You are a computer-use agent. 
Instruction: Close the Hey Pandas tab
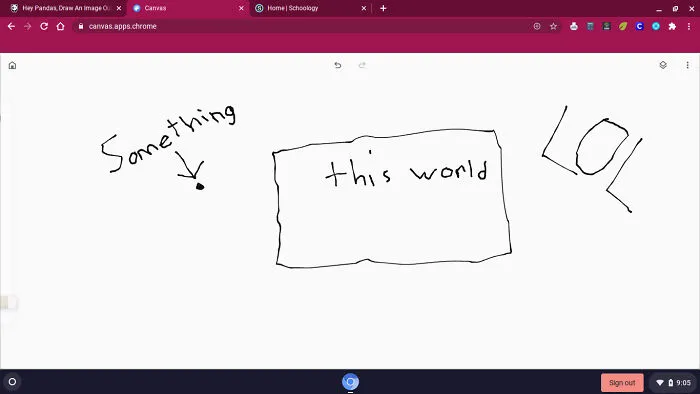119,8
